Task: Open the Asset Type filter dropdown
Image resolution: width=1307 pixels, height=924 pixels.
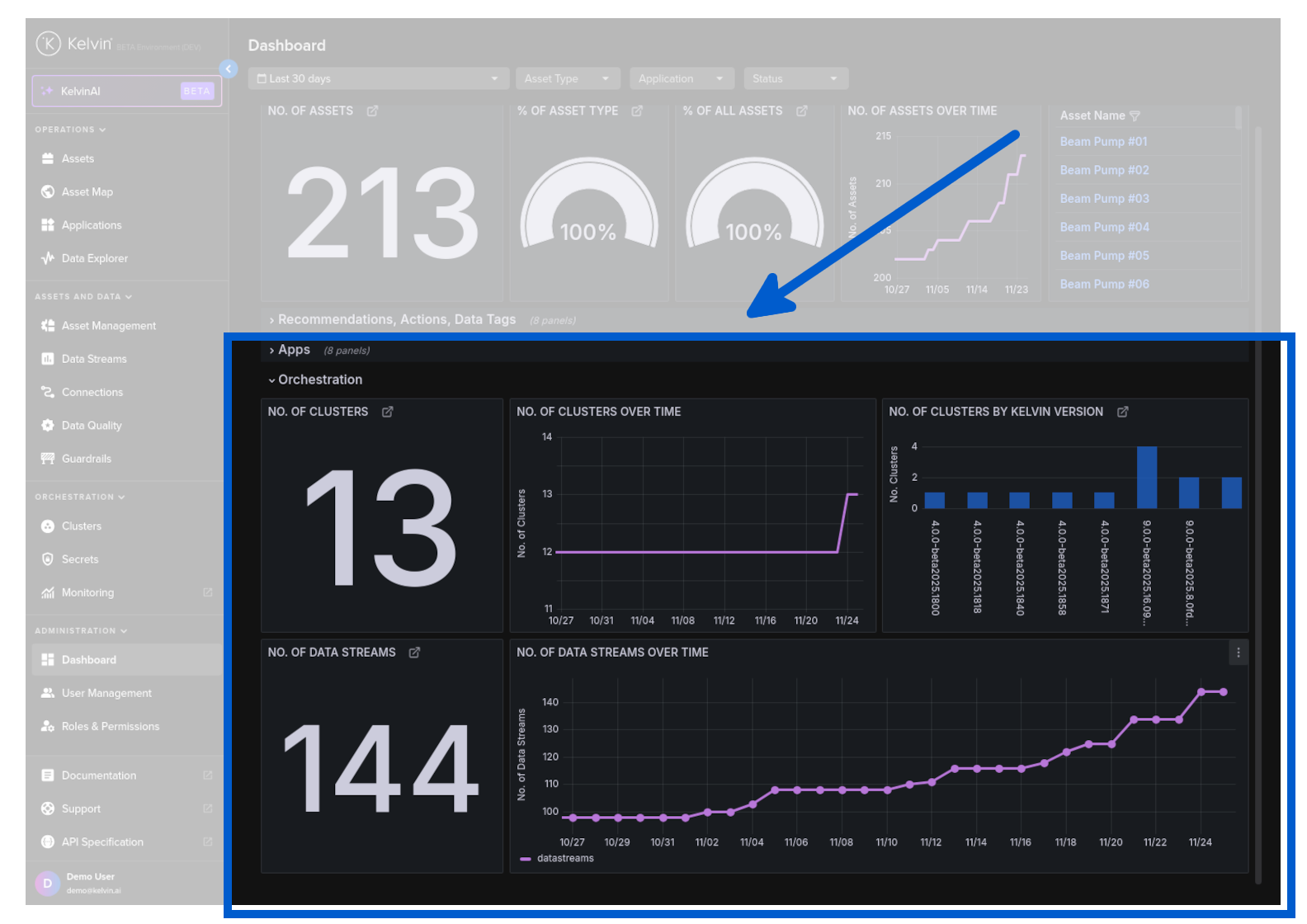Action: pos(567,79)
